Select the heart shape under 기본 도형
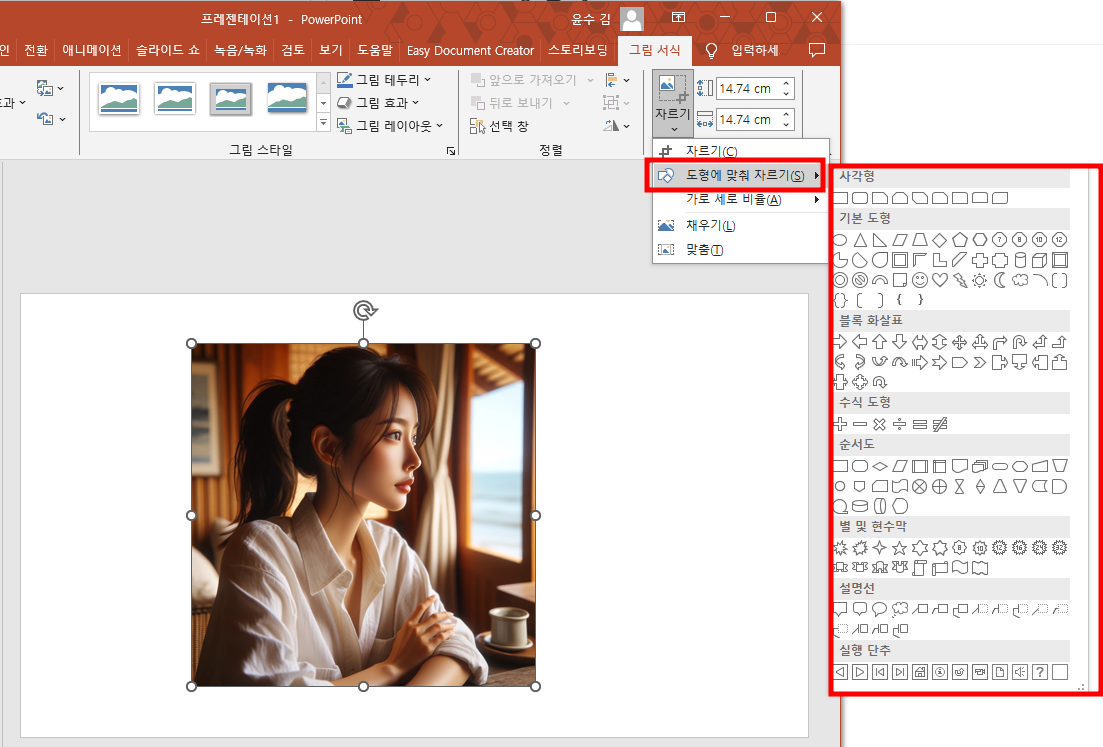 (941, 279)
